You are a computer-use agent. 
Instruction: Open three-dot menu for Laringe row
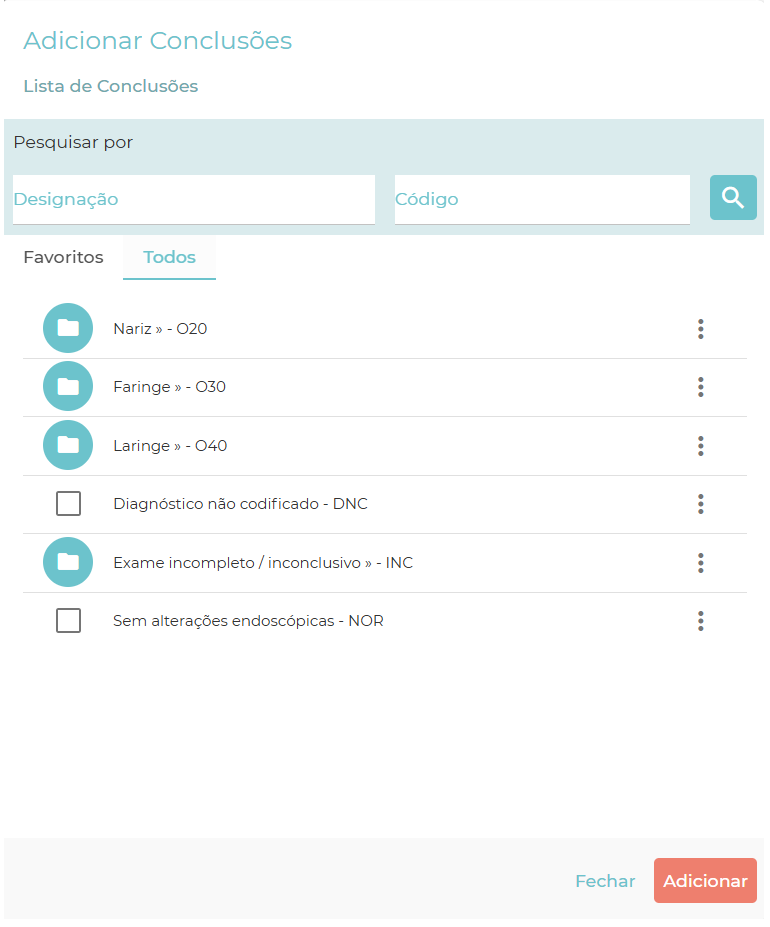pyautogui.click(x=701, y=446)
